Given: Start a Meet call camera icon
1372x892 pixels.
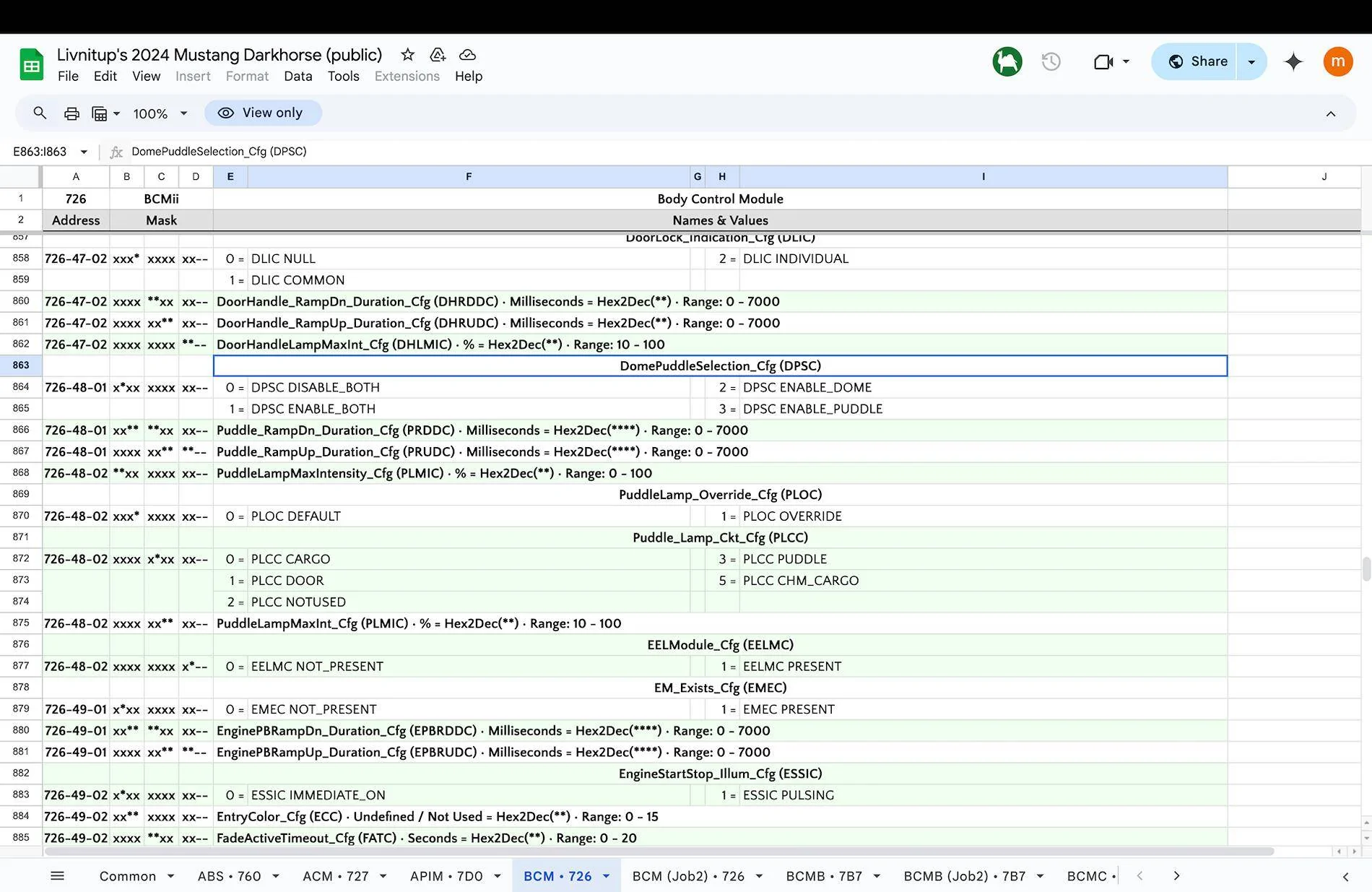Looking at the screenshot, I should point(1103,61).
